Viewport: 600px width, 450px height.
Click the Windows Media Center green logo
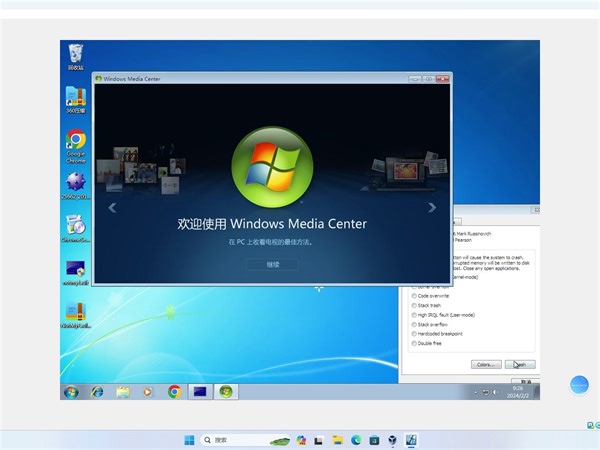(x=272, y=167)
